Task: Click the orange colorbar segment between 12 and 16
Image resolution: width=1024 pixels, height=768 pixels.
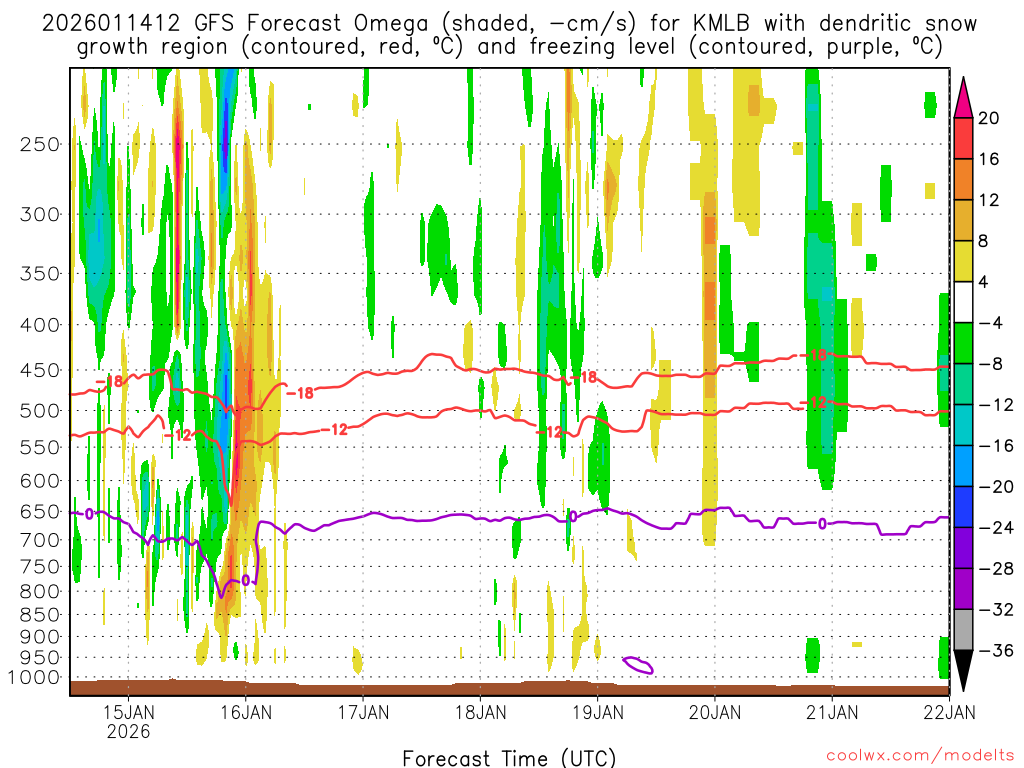Action: pos(964,179)
